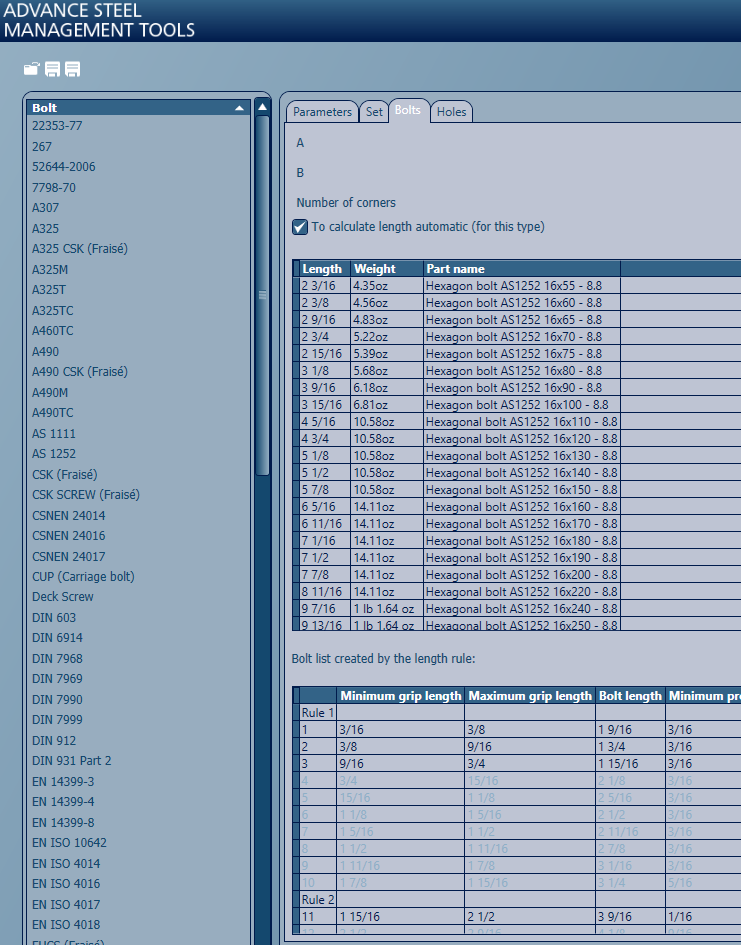Click the 'Rule 1' row label

(x=317, y=712)
